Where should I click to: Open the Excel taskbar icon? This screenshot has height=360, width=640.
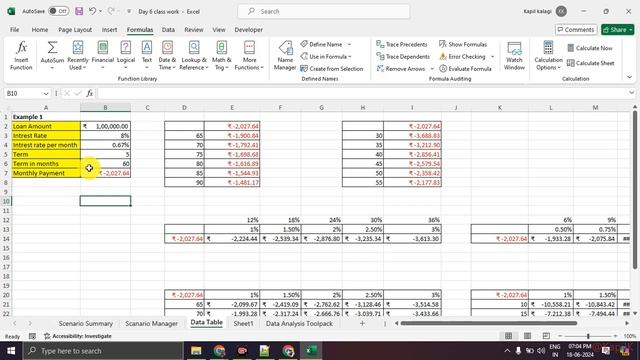[x=311, y=351]
